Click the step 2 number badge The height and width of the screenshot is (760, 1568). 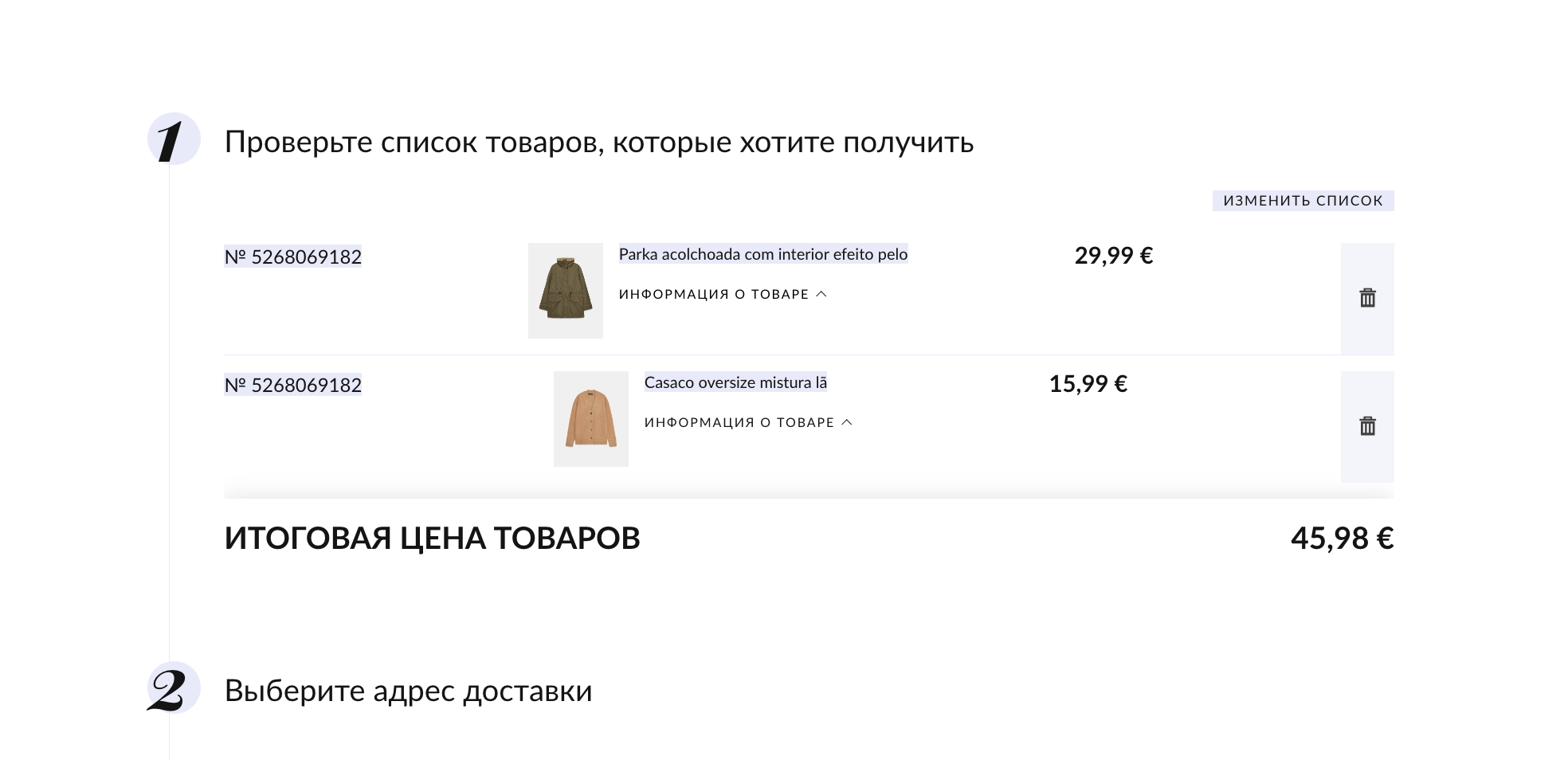coord(173,688)
